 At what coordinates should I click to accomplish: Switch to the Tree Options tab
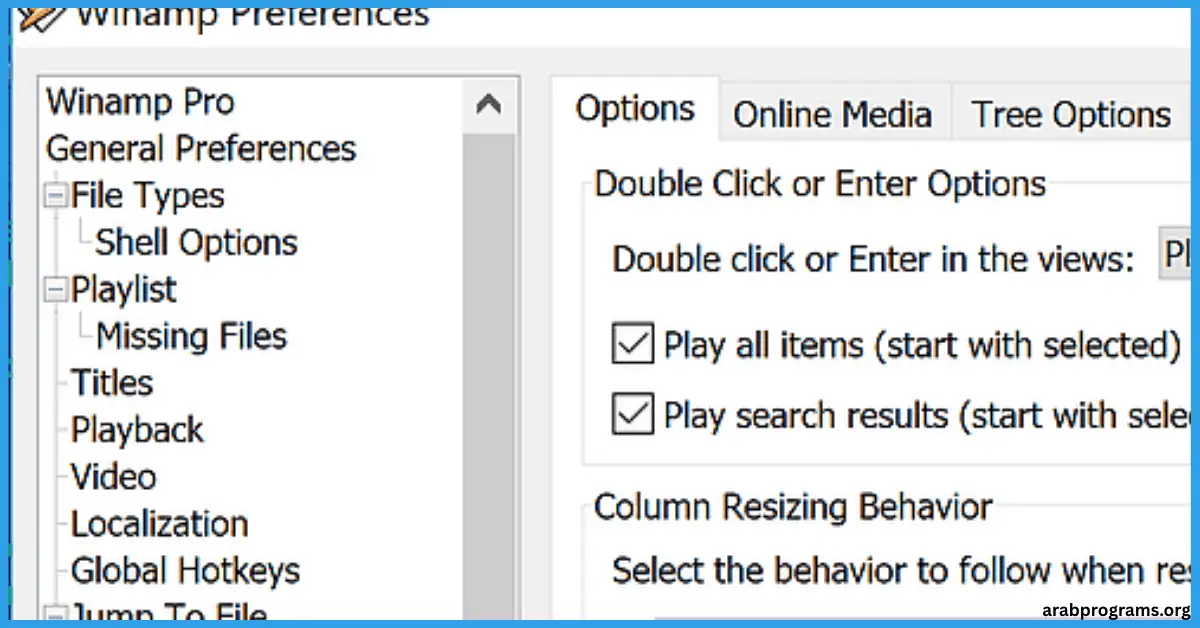pyautogui.click(x=1070, y=115)
